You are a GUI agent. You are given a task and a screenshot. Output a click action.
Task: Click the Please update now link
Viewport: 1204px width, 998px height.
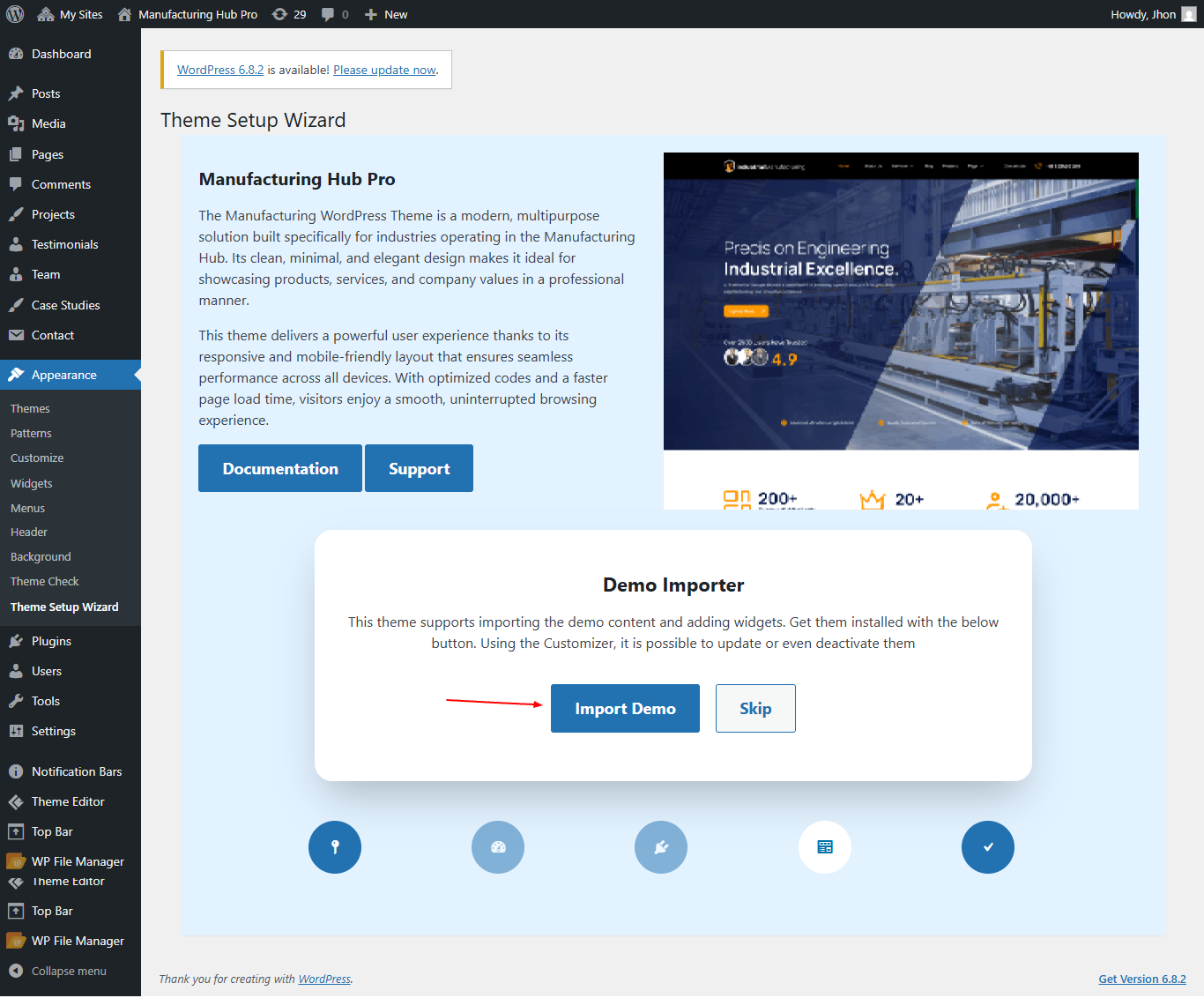[x=384, y=70]
